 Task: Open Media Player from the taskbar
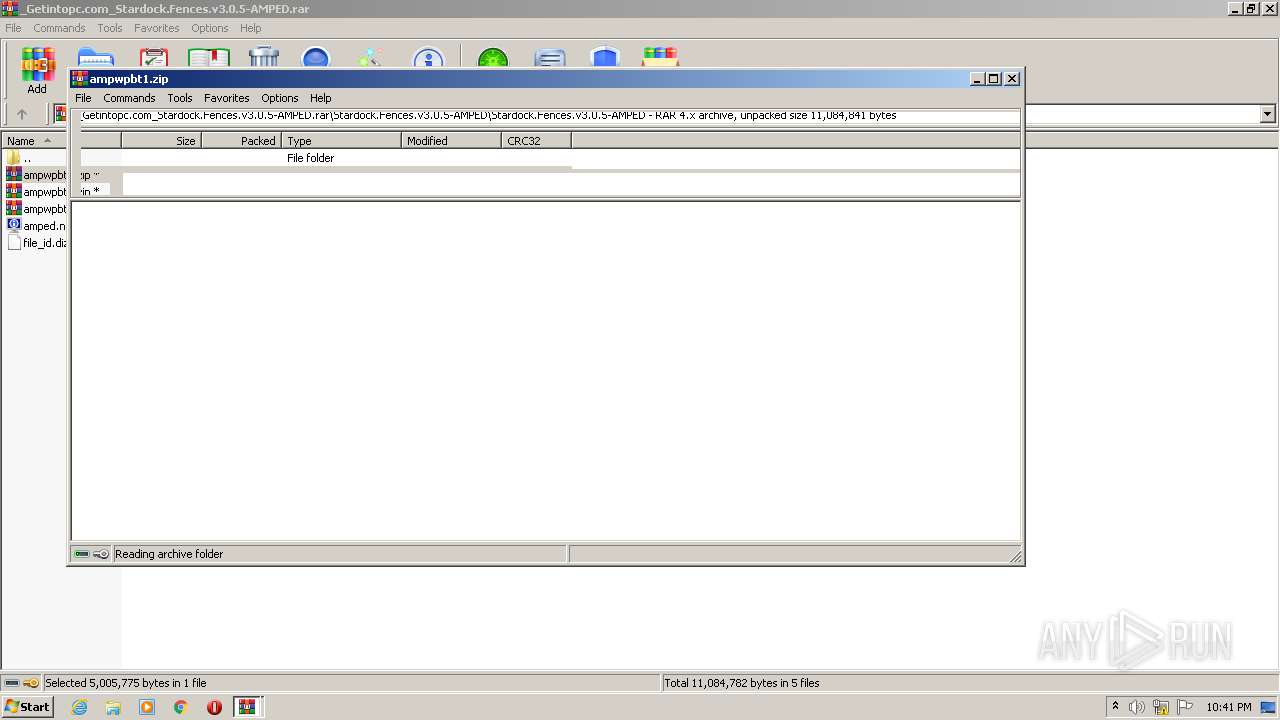147,707
